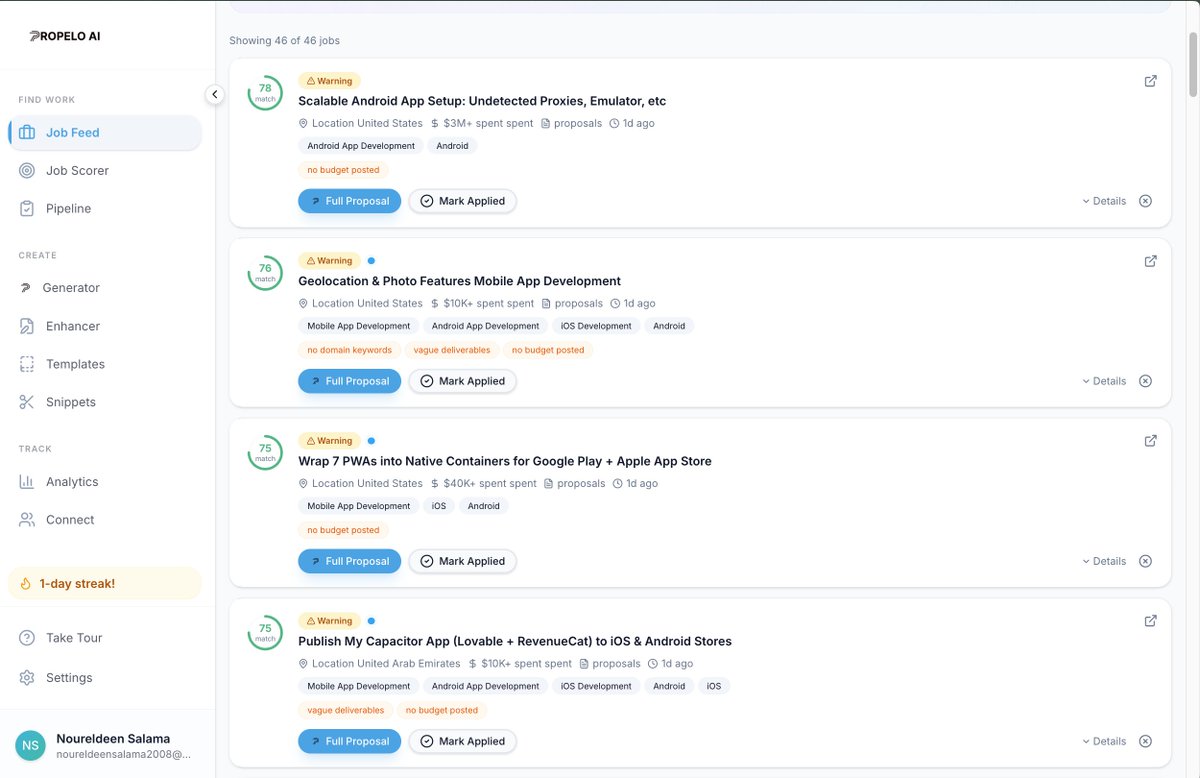Mark the Capacitor App job as applied
Image resolution: width=1200 pixels, height=778 pixels.
[x=462, y=741]
